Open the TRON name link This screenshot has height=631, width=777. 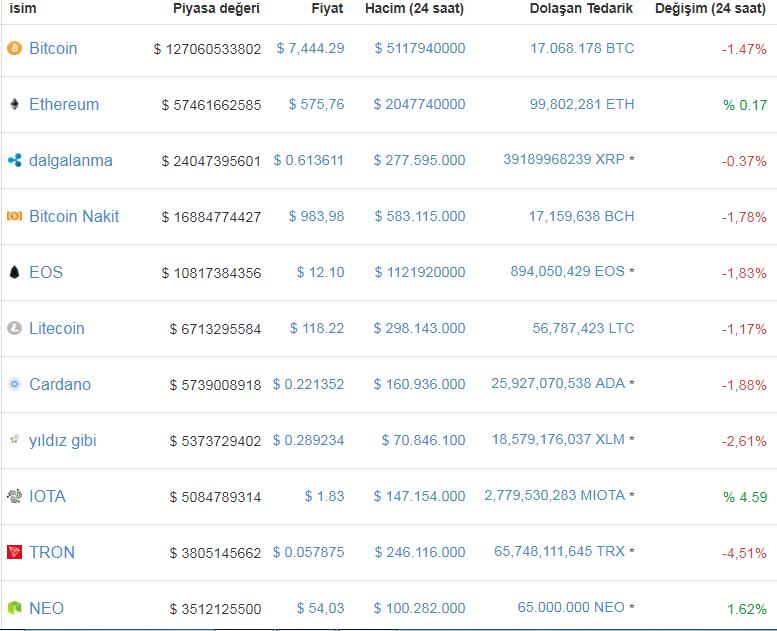pyautogui.click(x=52, y=552)
